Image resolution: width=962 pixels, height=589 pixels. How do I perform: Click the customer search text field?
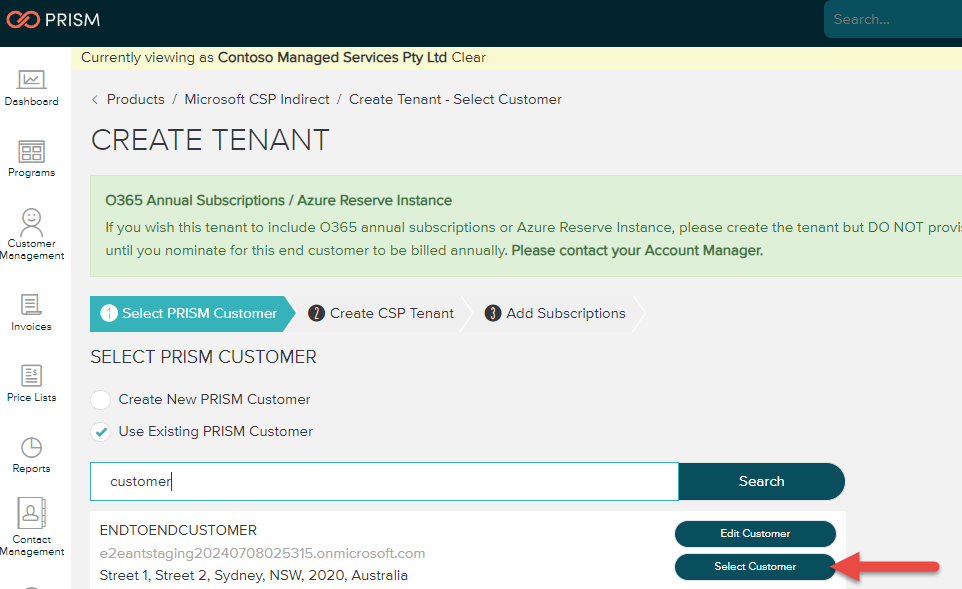pyautogui.click(x=385, y=482)
